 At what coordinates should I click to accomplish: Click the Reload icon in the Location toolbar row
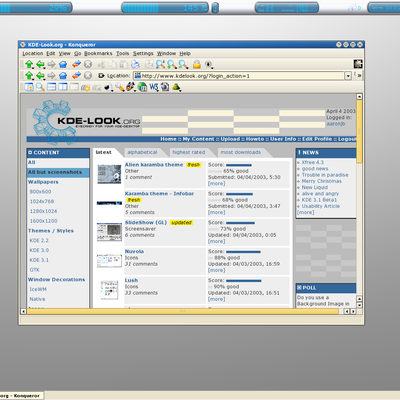pos(76,76)
